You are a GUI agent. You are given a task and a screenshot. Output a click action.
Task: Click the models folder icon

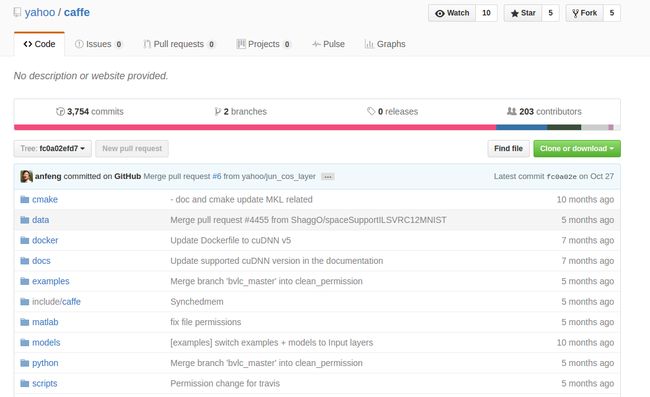(x=25, y=342)
